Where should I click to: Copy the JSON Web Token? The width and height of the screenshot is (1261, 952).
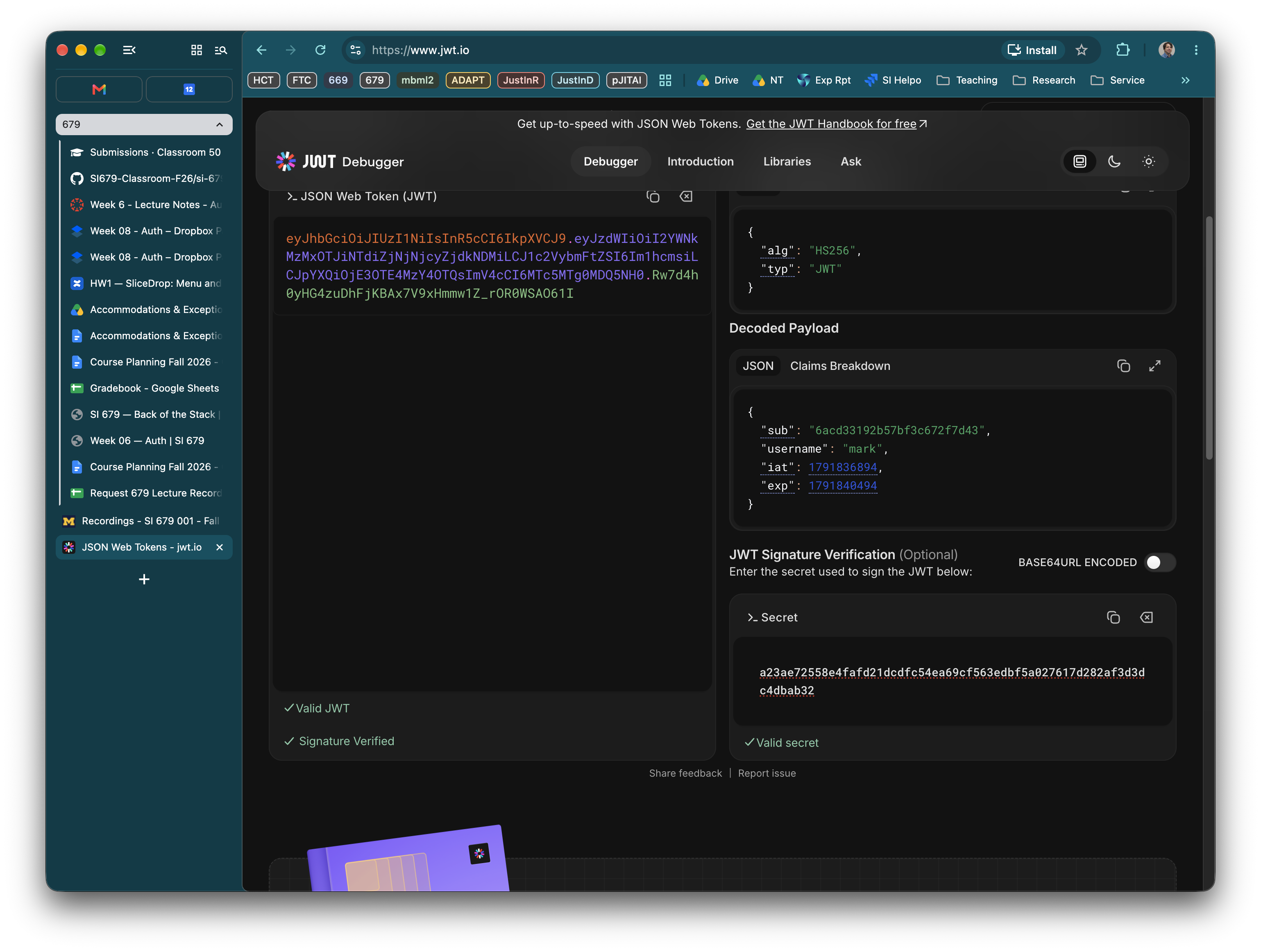(653, 197)
